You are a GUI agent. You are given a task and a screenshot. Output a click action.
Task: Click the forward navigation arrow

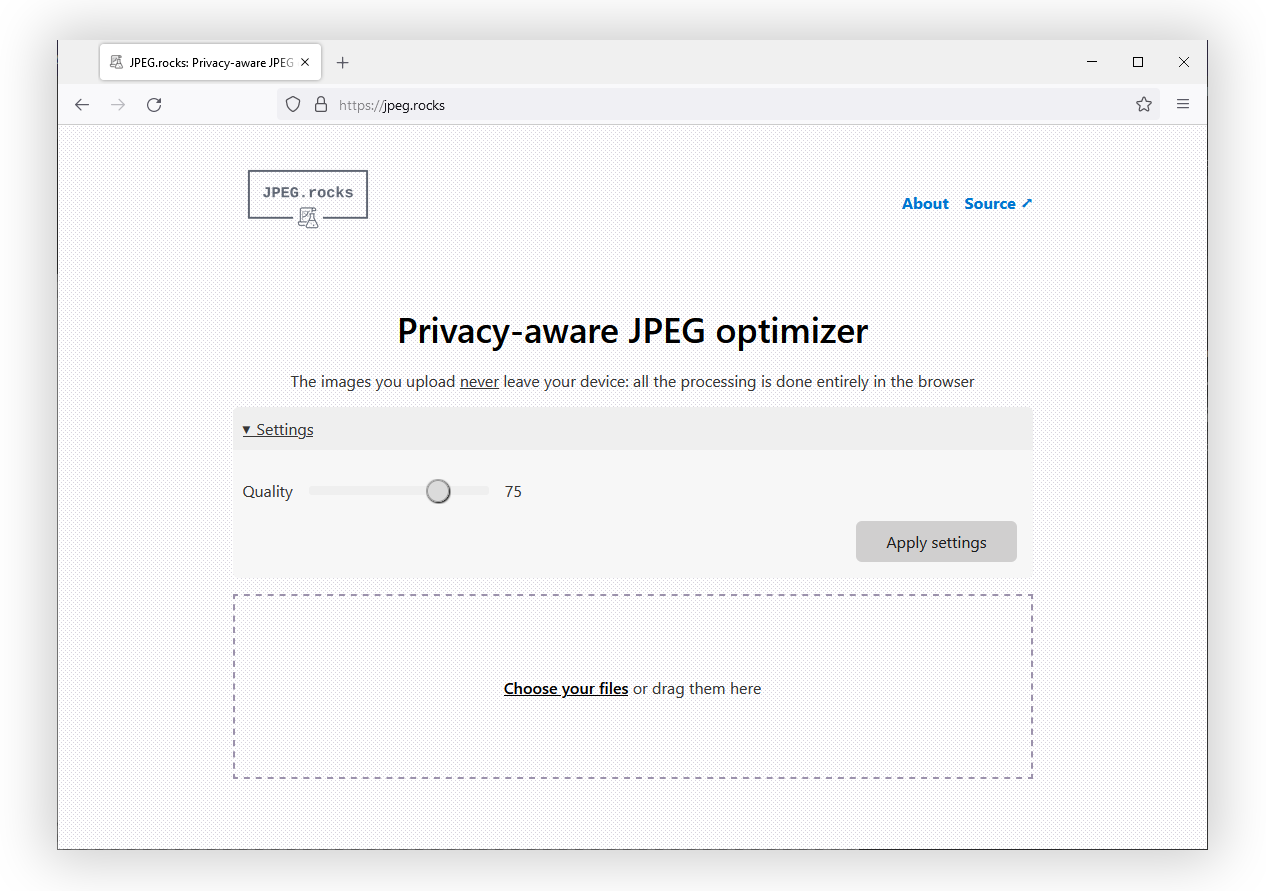(x=117, y=104)
